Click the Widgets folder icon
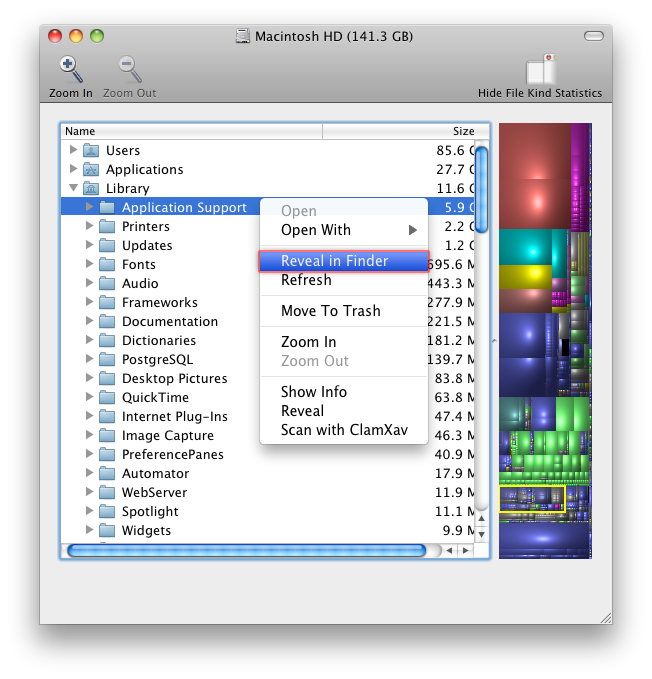Image resolution: width=652 pixels, height=679 pixels. (x=107, y=530)
